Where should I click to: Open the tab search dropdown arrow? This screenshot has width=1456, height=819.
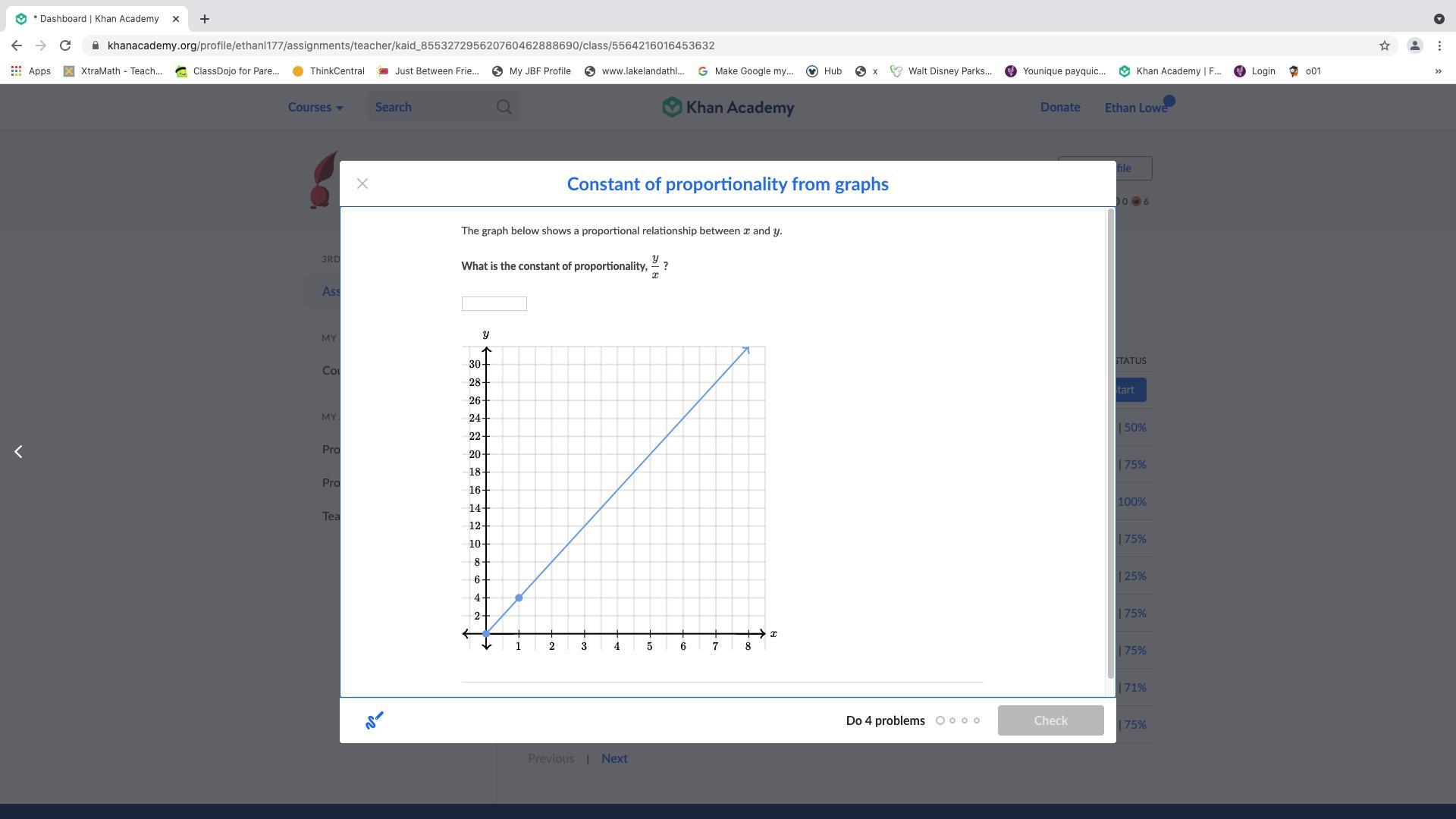click(1439, 19)
